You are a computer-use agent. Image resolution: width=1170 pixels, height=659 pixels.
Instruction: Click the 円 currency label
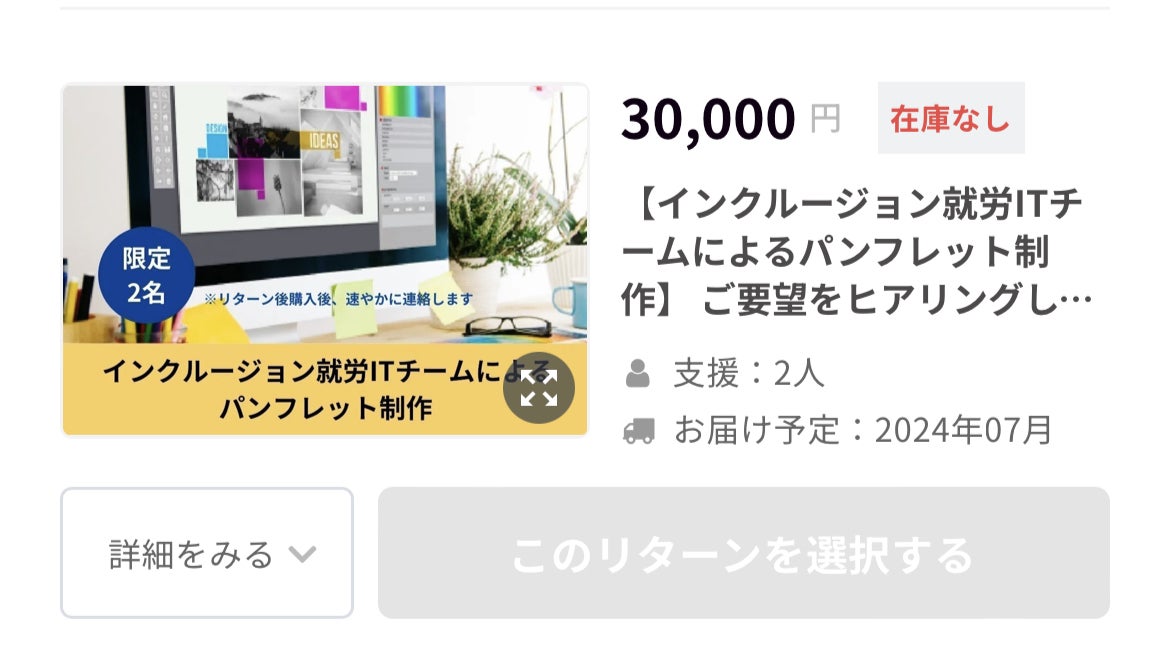825,119
